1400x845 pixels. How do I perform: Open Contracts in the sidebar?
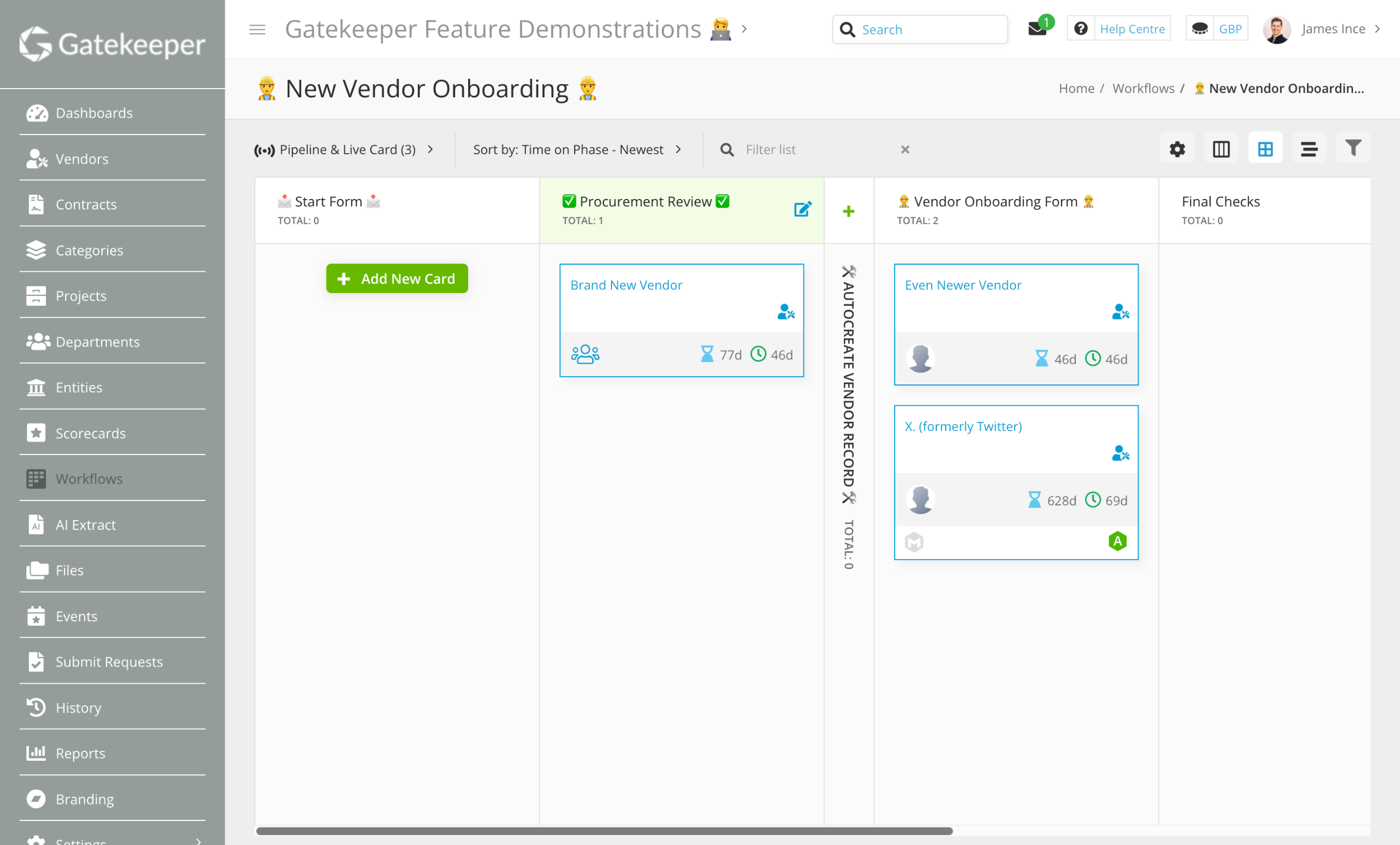click(86, 205)
